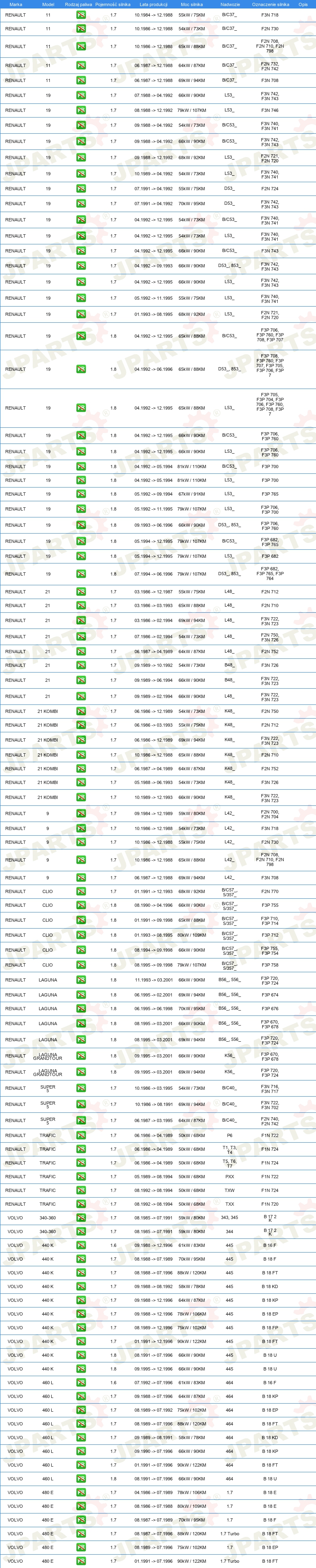Click the '07.1994 -> 06.1996' production years cell
This screenshot has height=1568, width=316.
[154, 574]
